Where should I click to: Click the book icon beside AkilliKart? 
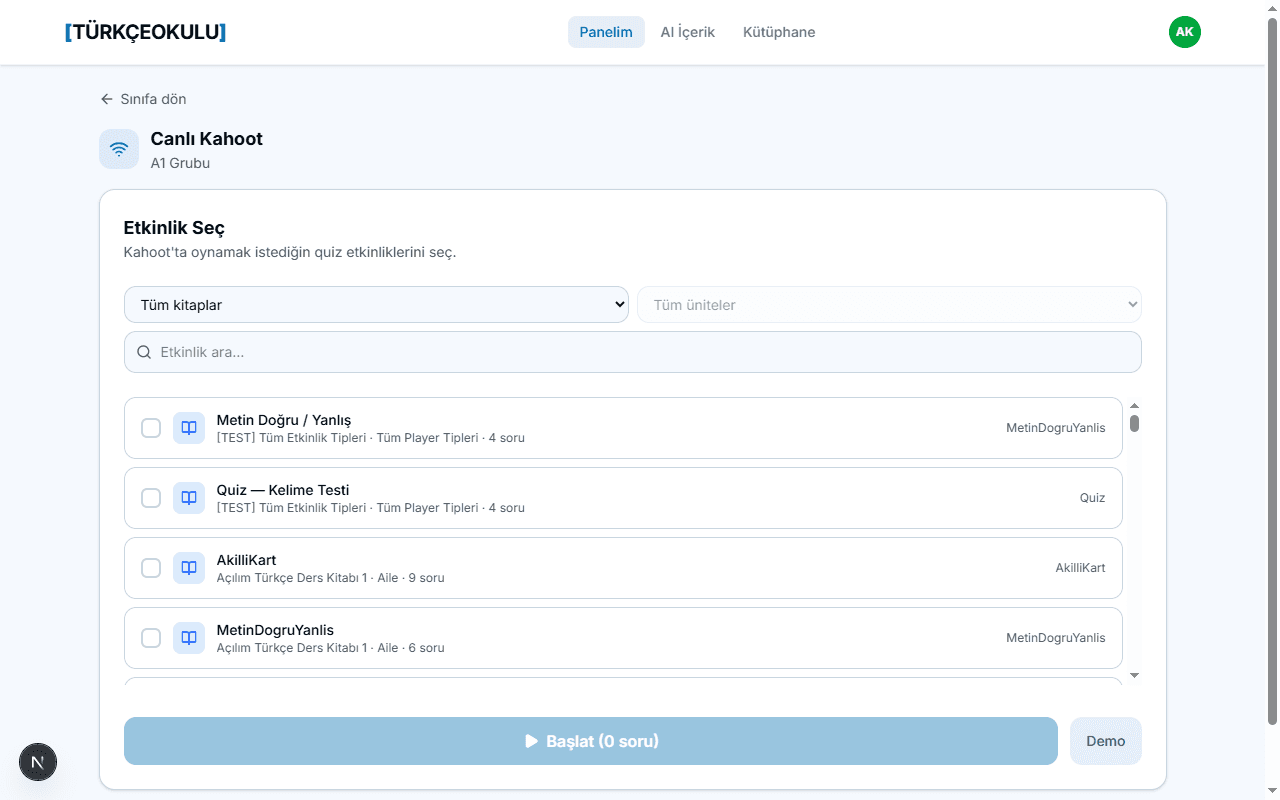(x=189, y=568)
